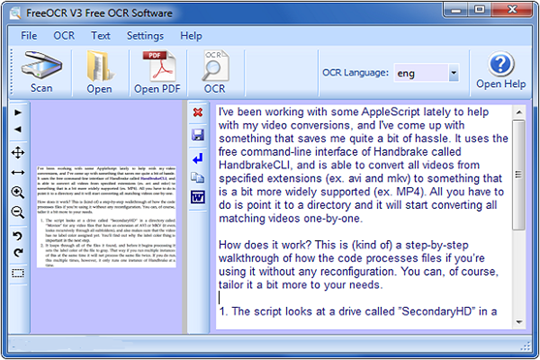The image size is (540, 360).
Task: Click the text pane scroll up arrow
Action: click(519, 112)
